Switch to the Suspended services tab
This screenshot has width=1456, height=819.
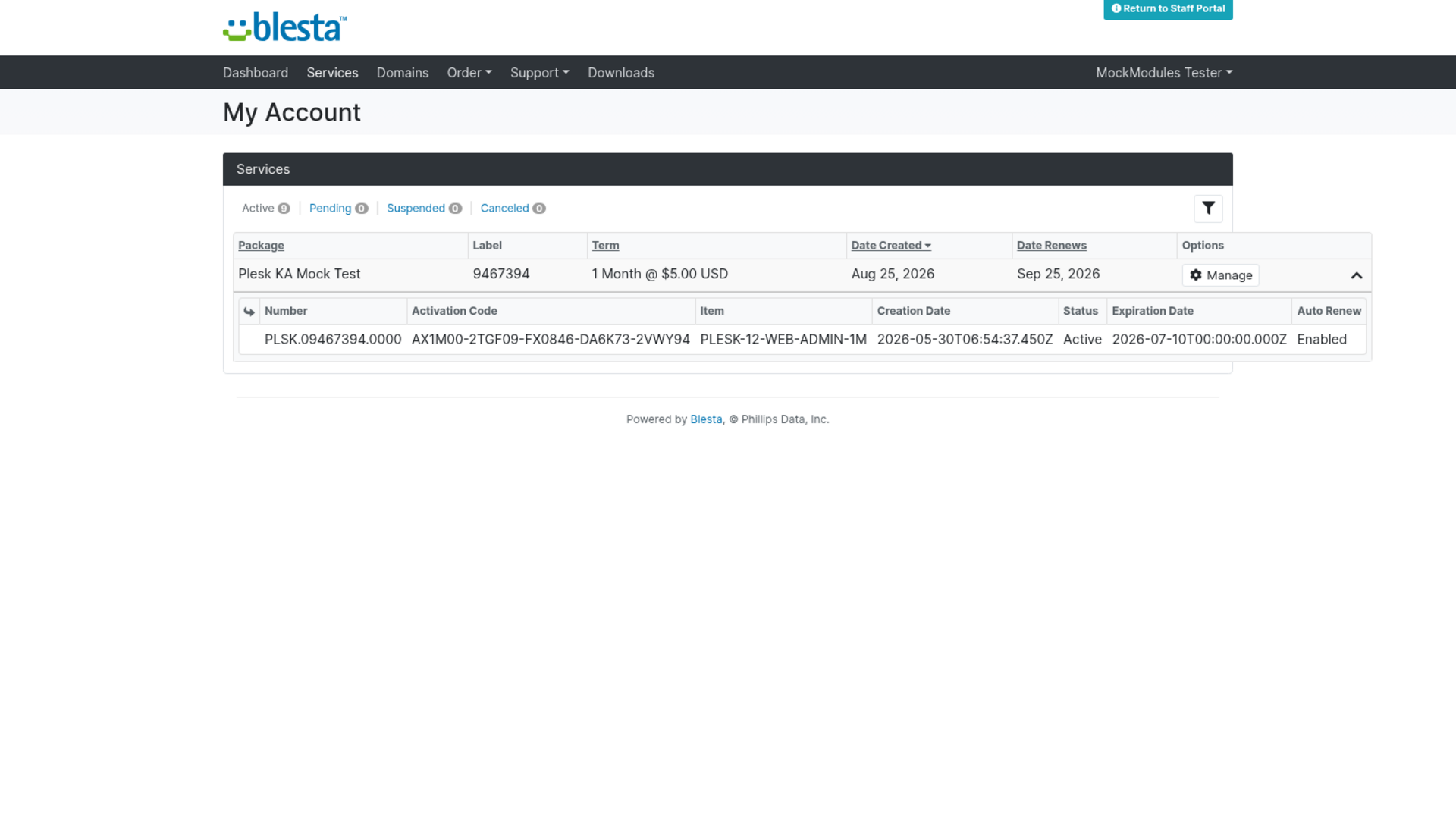tap(424, 209)
